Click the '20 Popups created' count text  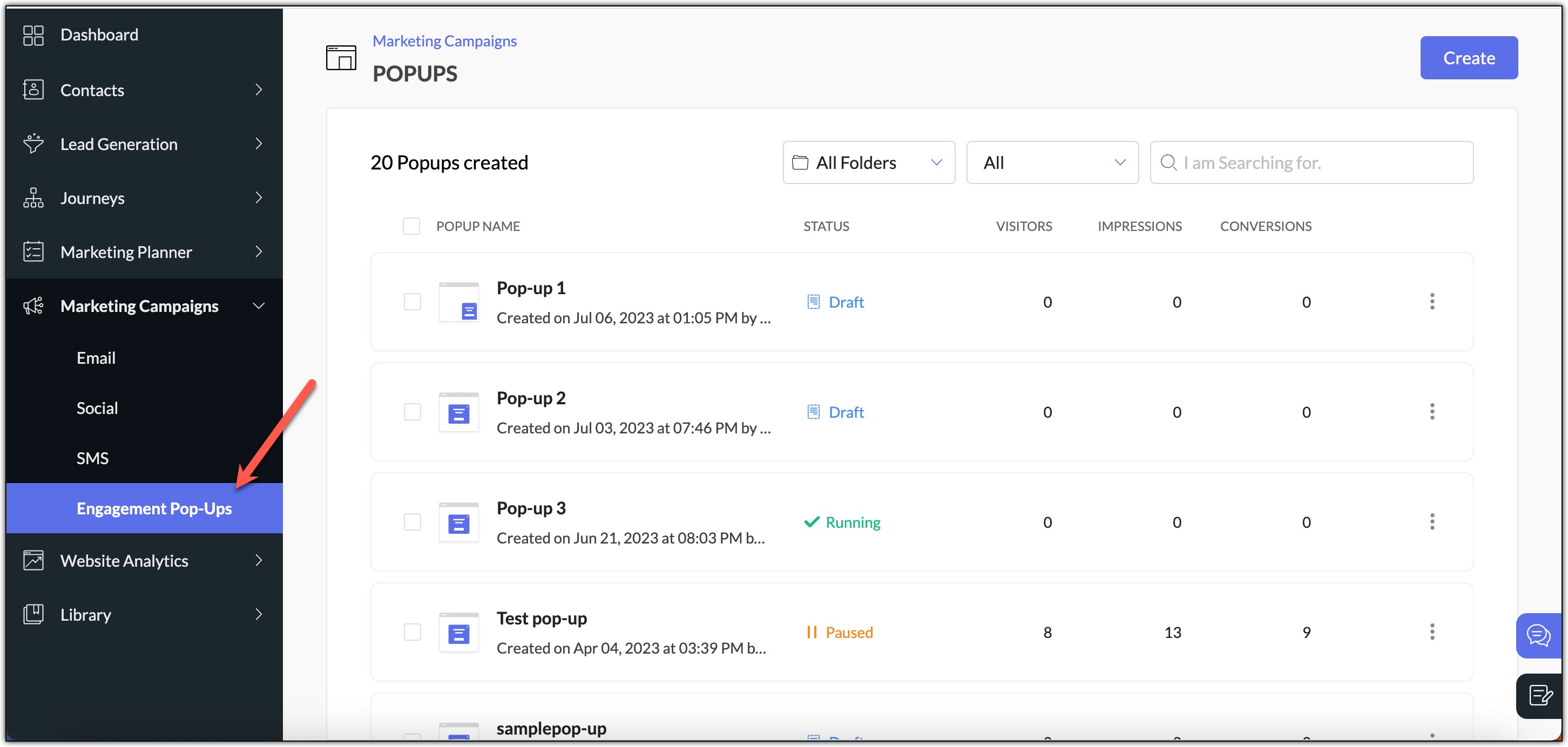(x=449, y=162)
